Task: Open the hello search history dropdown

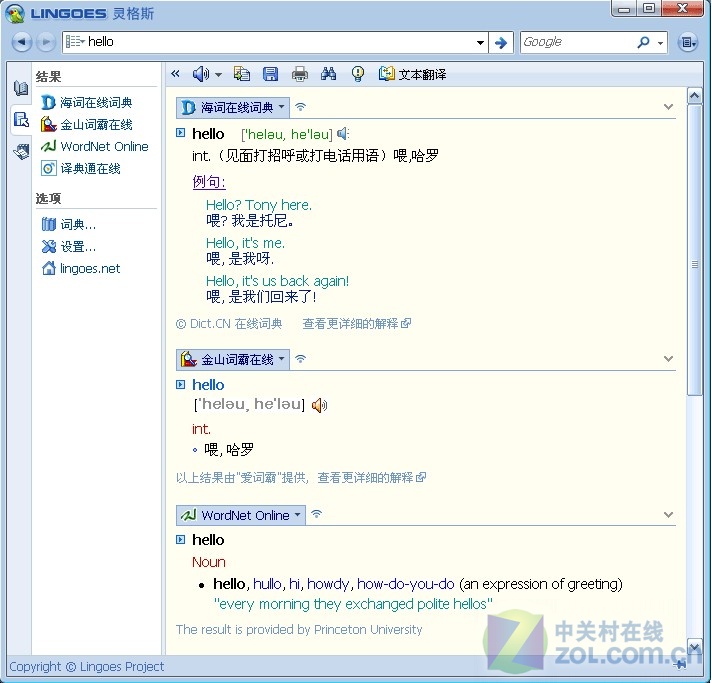Action: tap(480, 43)
